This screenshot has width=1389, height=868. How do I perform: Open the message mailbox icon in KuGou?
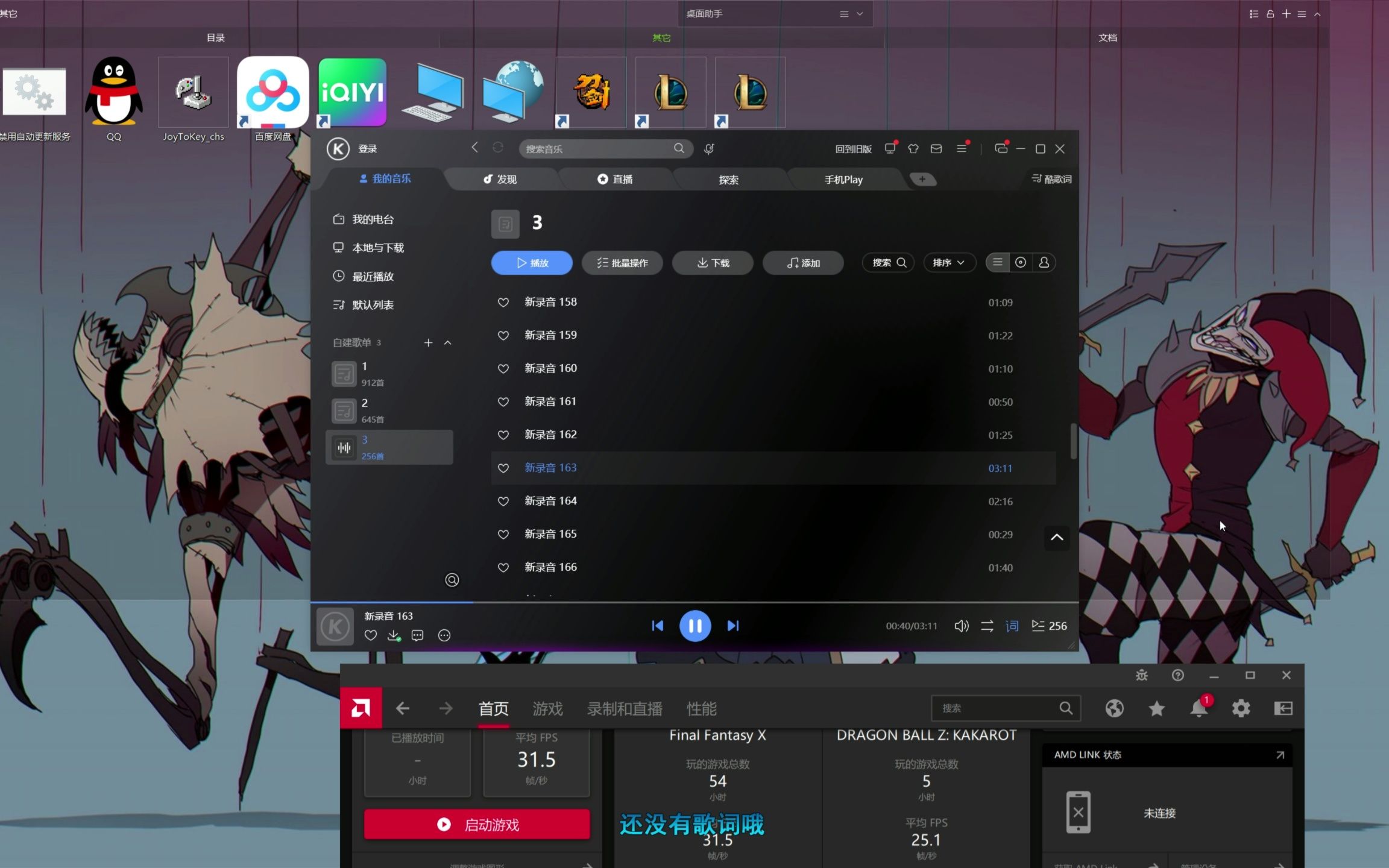tap(936, 148)
